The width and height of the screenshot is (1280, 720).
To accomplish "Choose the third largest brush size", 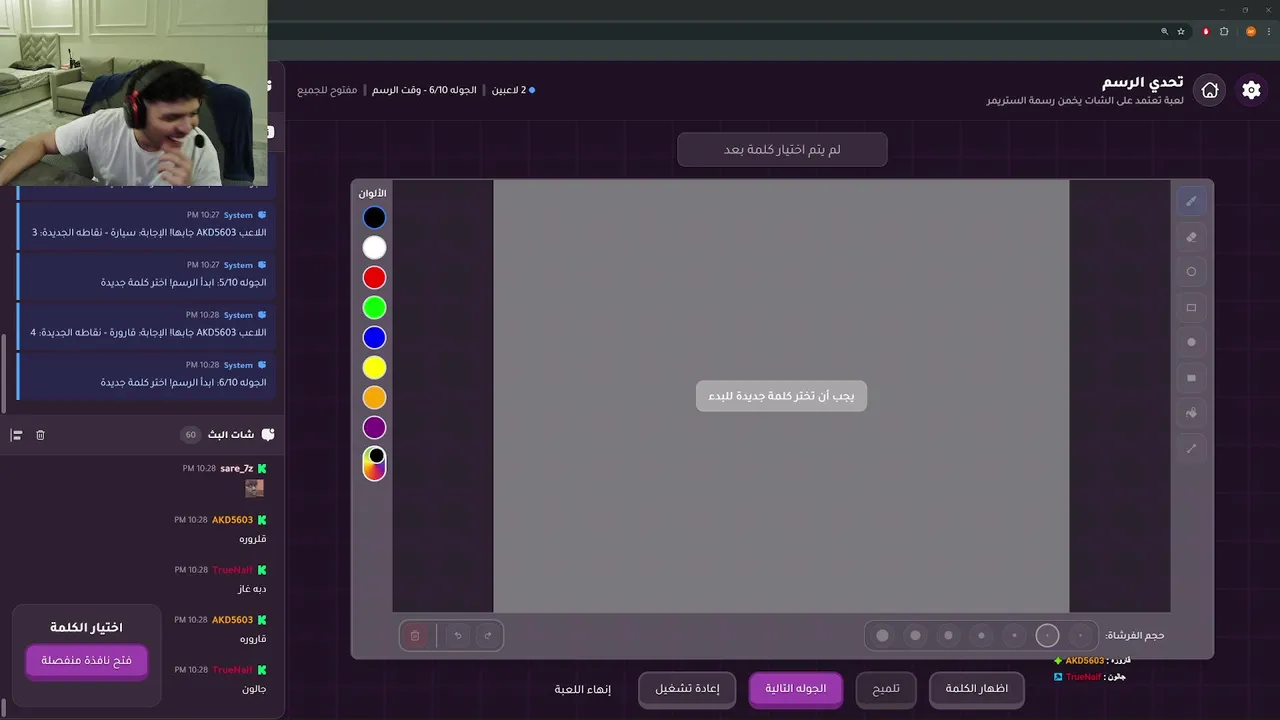I will pyautogui.click(x=948, y=635).
